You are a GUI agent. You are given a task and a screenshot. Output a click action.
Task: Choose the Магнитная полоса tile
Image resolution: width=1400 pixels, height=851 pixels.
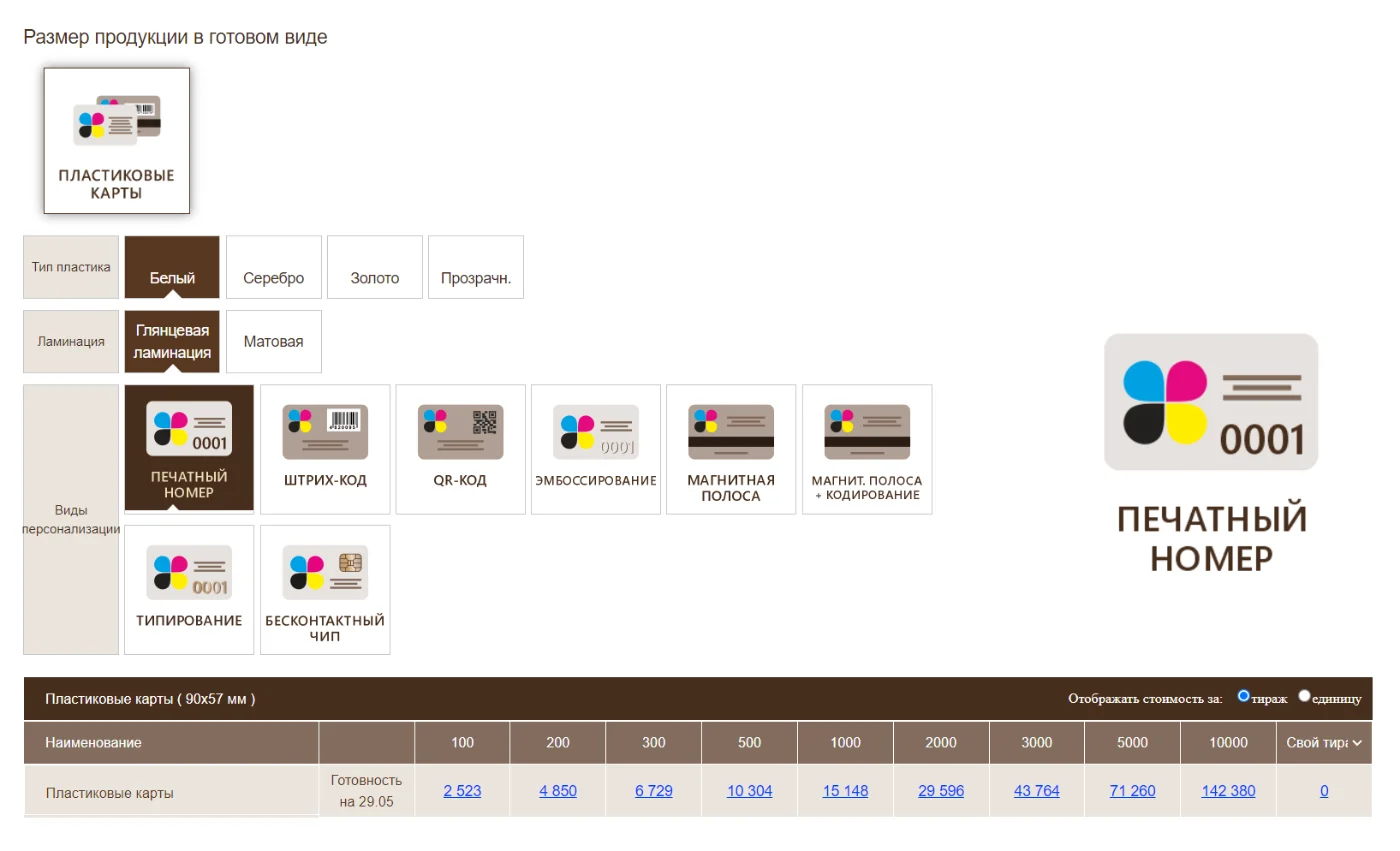pos(731,449)
